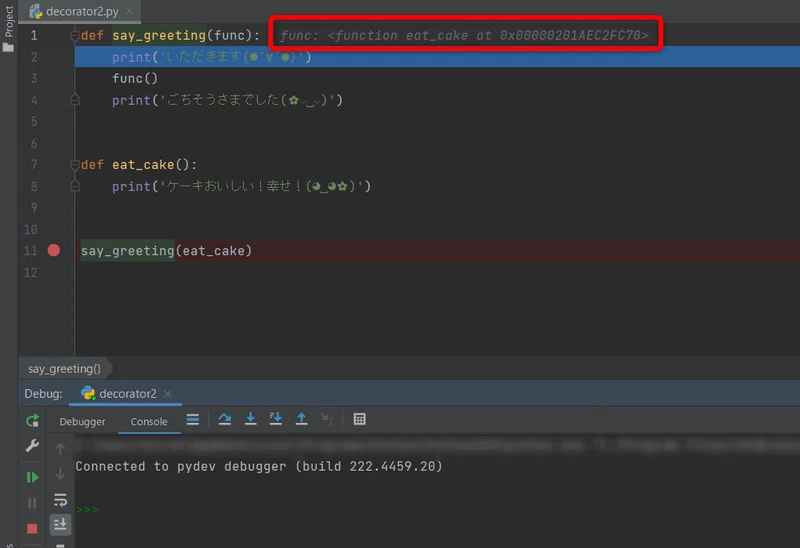Click the Step Into icon

click(x=251, y=419)
